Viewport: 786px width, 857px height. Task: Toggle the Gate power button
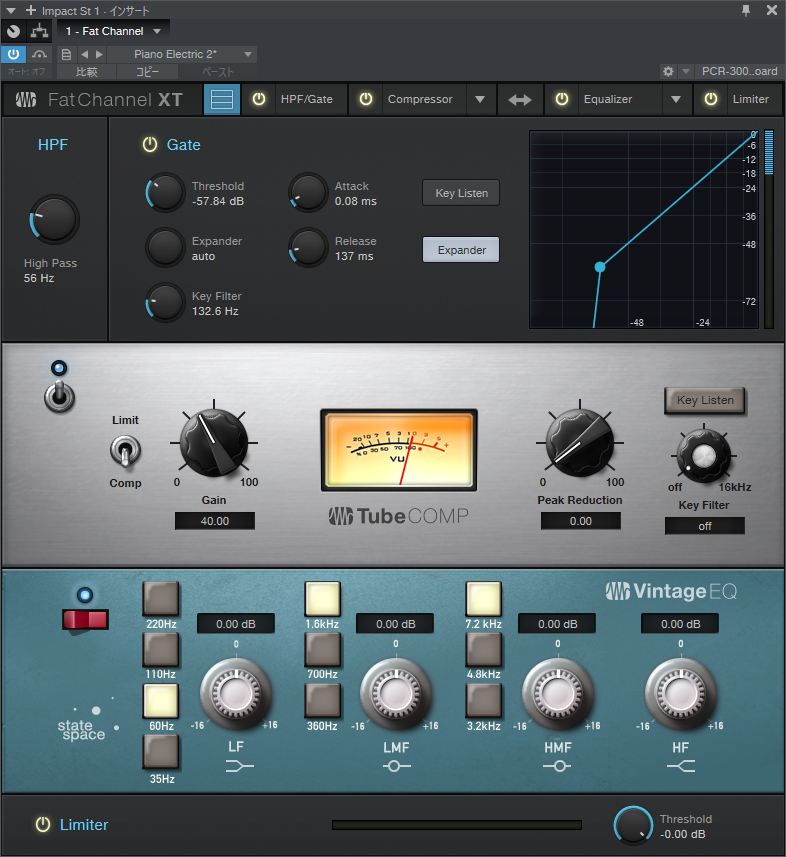150,144
